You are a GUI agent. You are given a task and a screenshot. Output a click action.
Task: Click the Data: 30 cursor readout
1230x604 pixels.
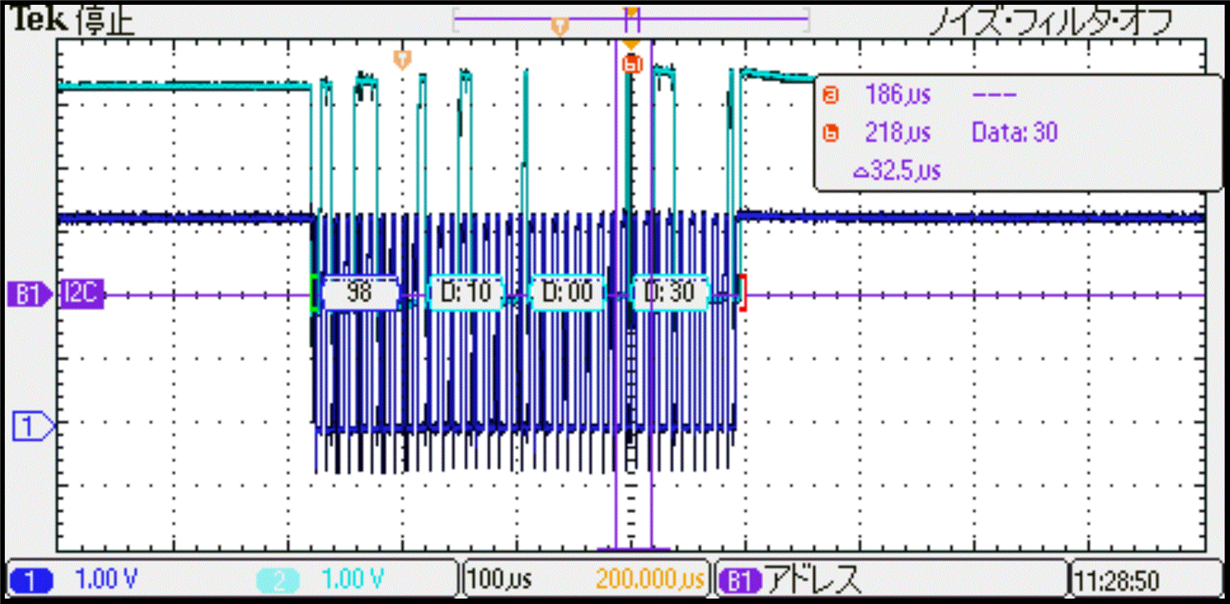click(x=1015, y=132)
